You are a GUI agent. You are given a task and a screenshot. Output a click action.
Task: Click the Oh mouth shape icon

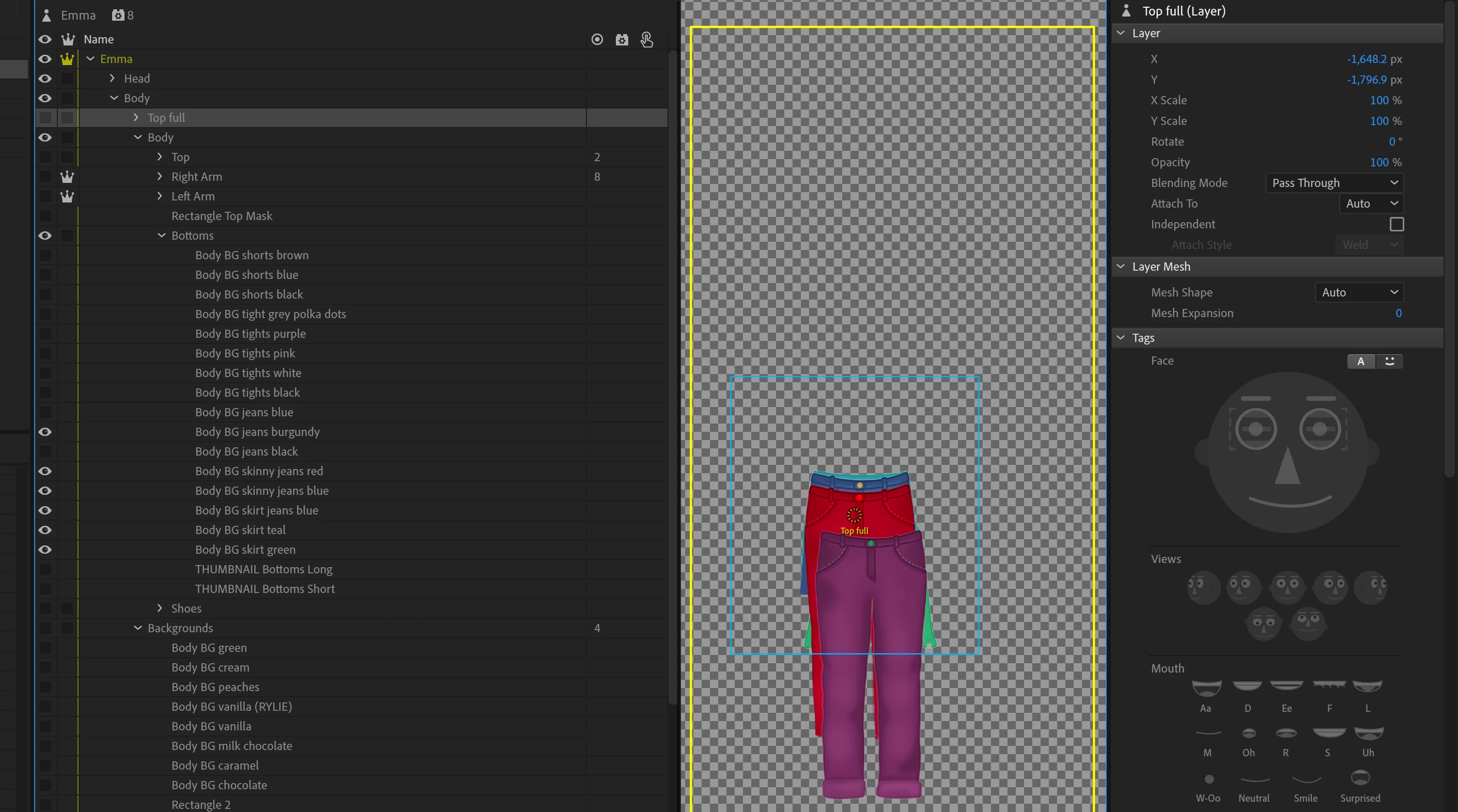[x=1248, y=733]
